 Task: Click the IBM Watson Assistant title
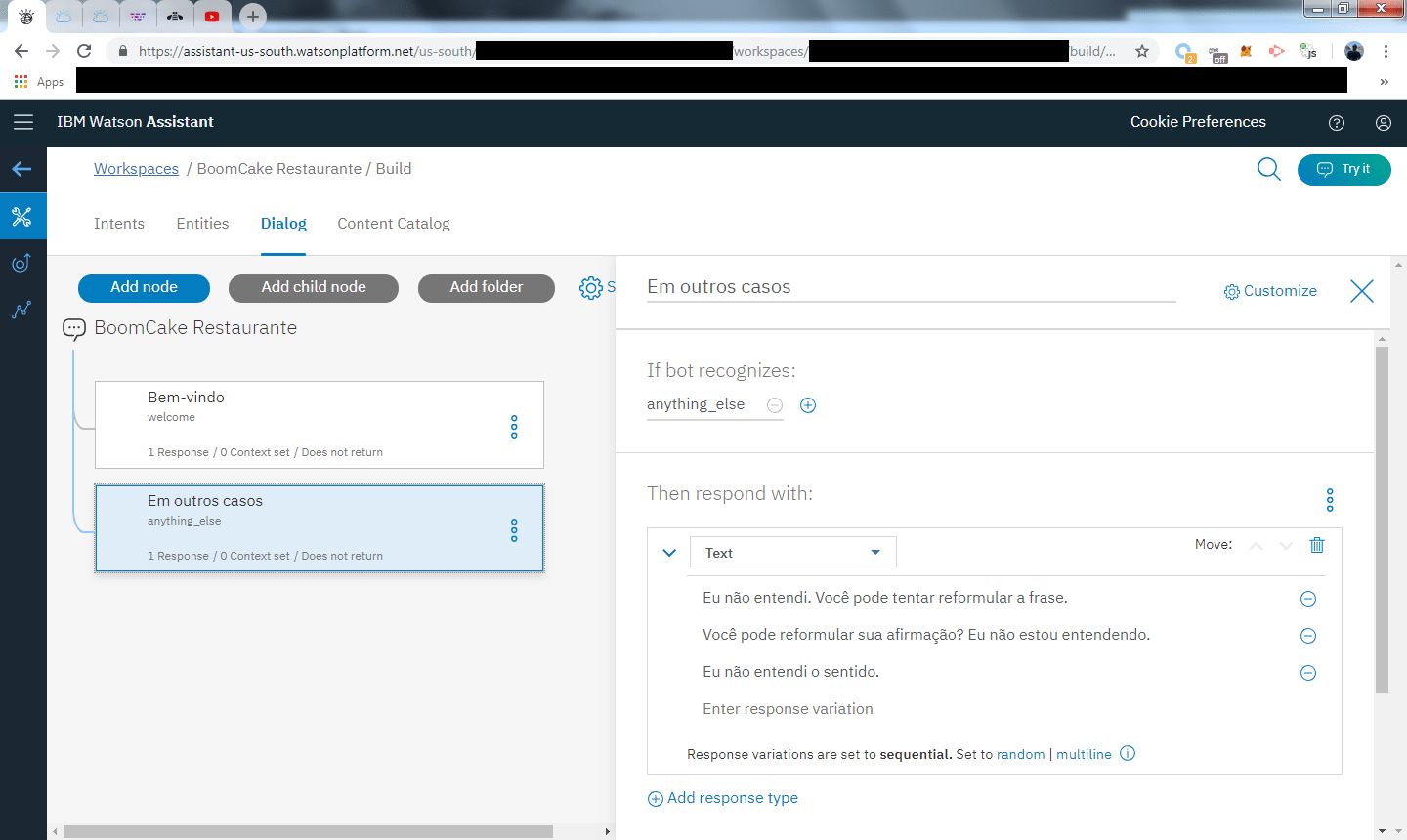pos(135,122)
